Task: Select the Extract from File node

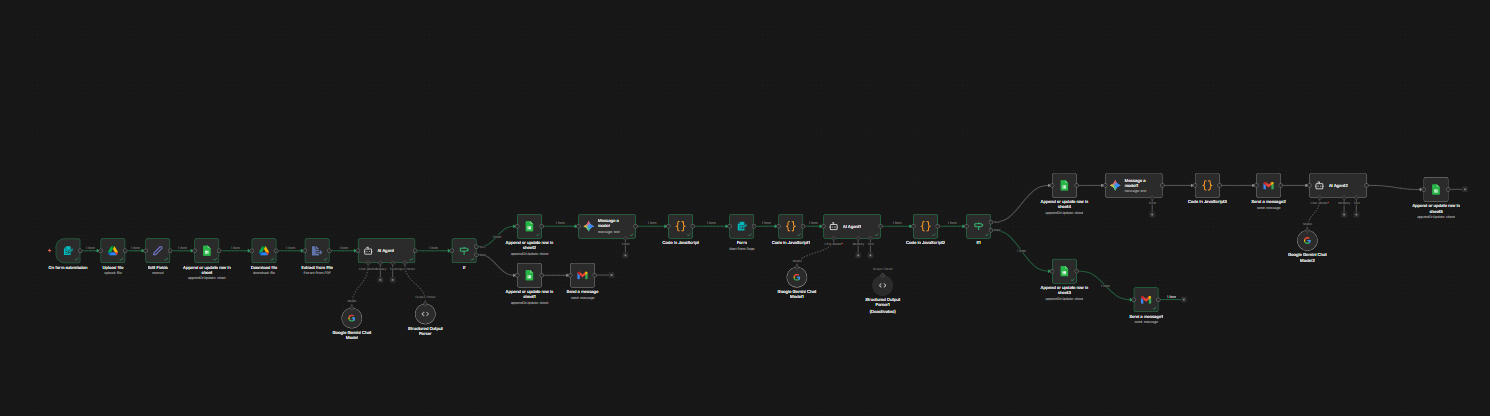Action: 317,250
